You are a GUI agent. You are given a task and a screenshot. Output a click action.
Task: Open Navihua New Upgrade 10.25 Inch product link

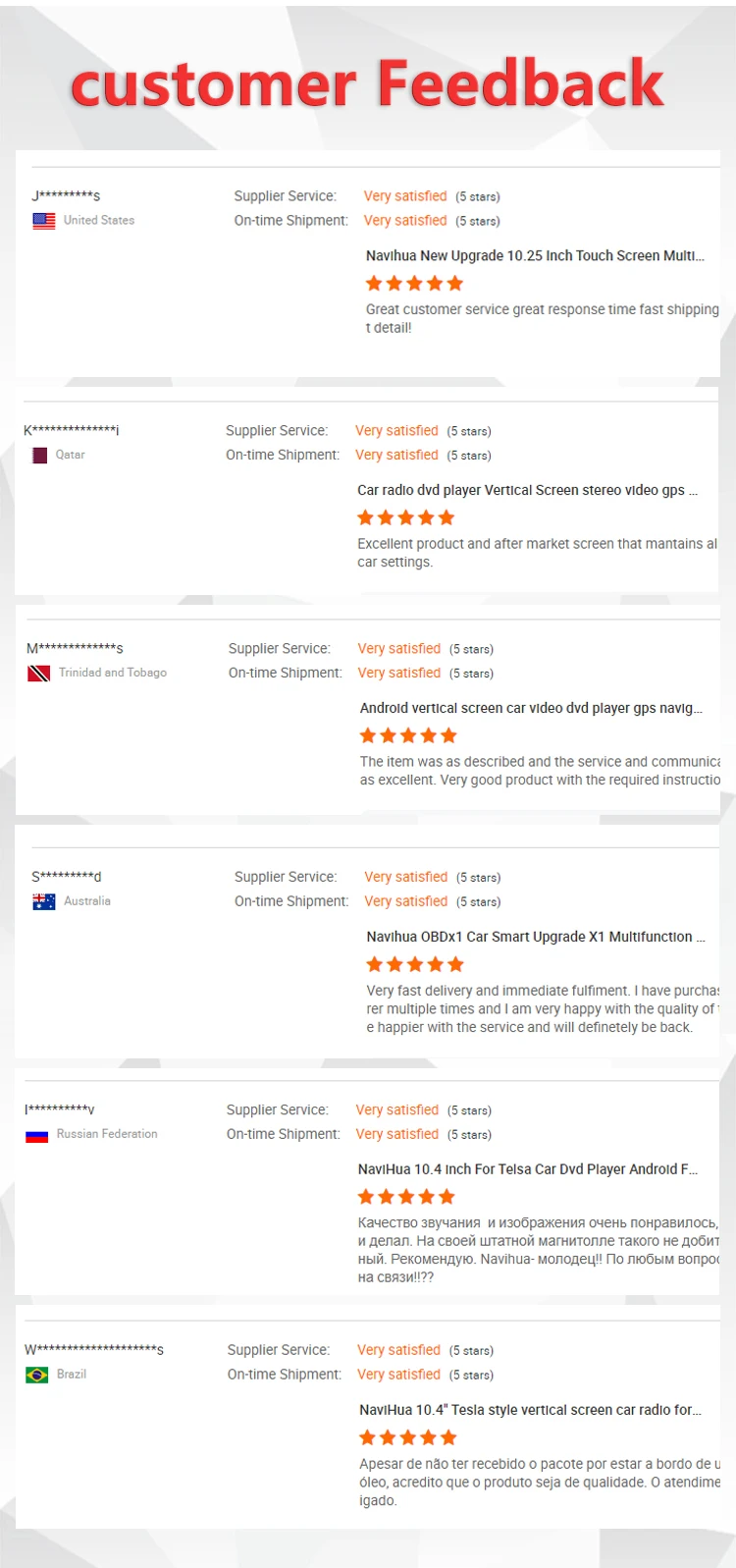click(x=535, y=256)
